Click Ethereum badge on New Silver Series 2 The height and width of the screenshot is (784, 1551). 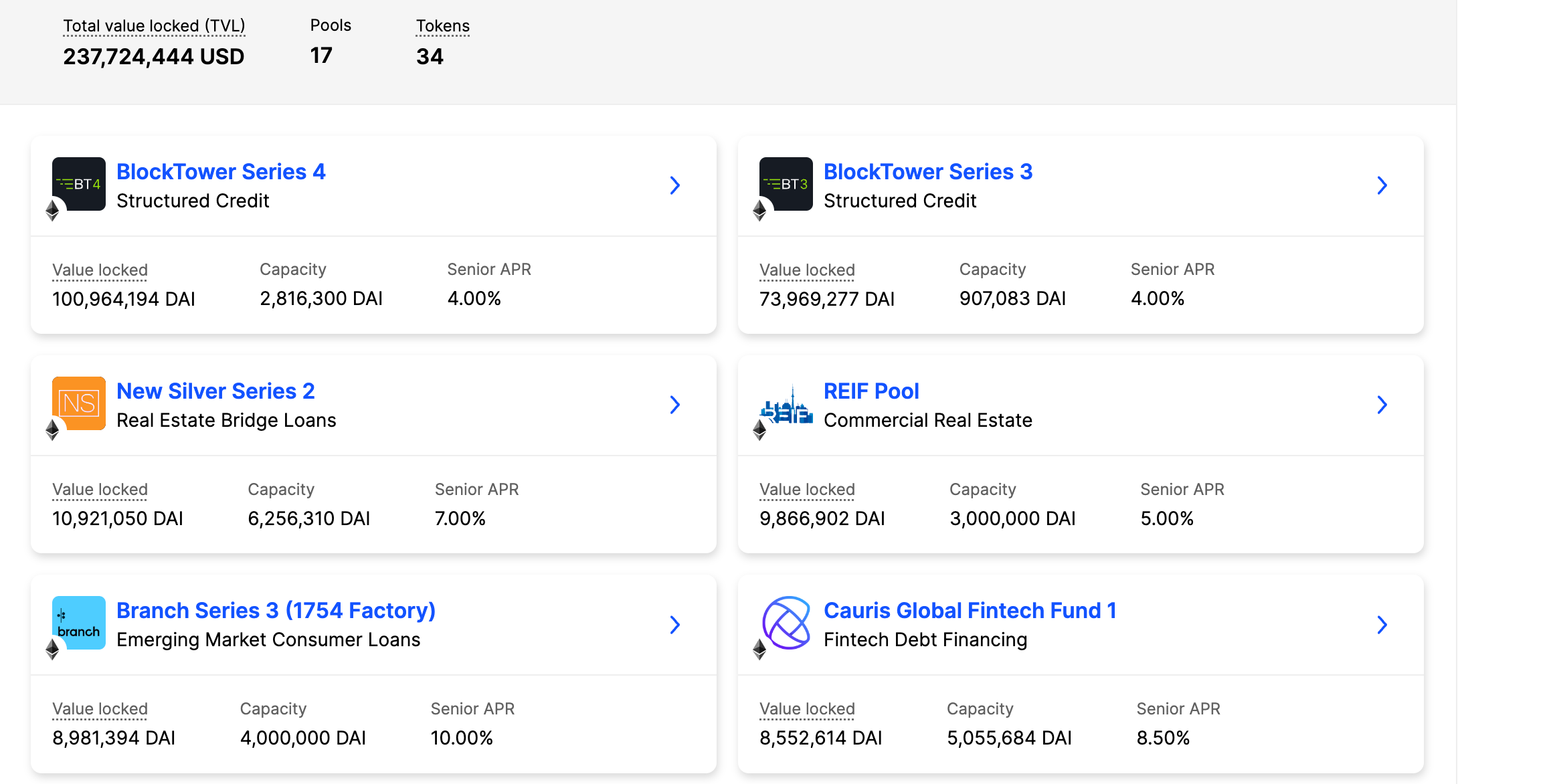click(x=53, y=430)
